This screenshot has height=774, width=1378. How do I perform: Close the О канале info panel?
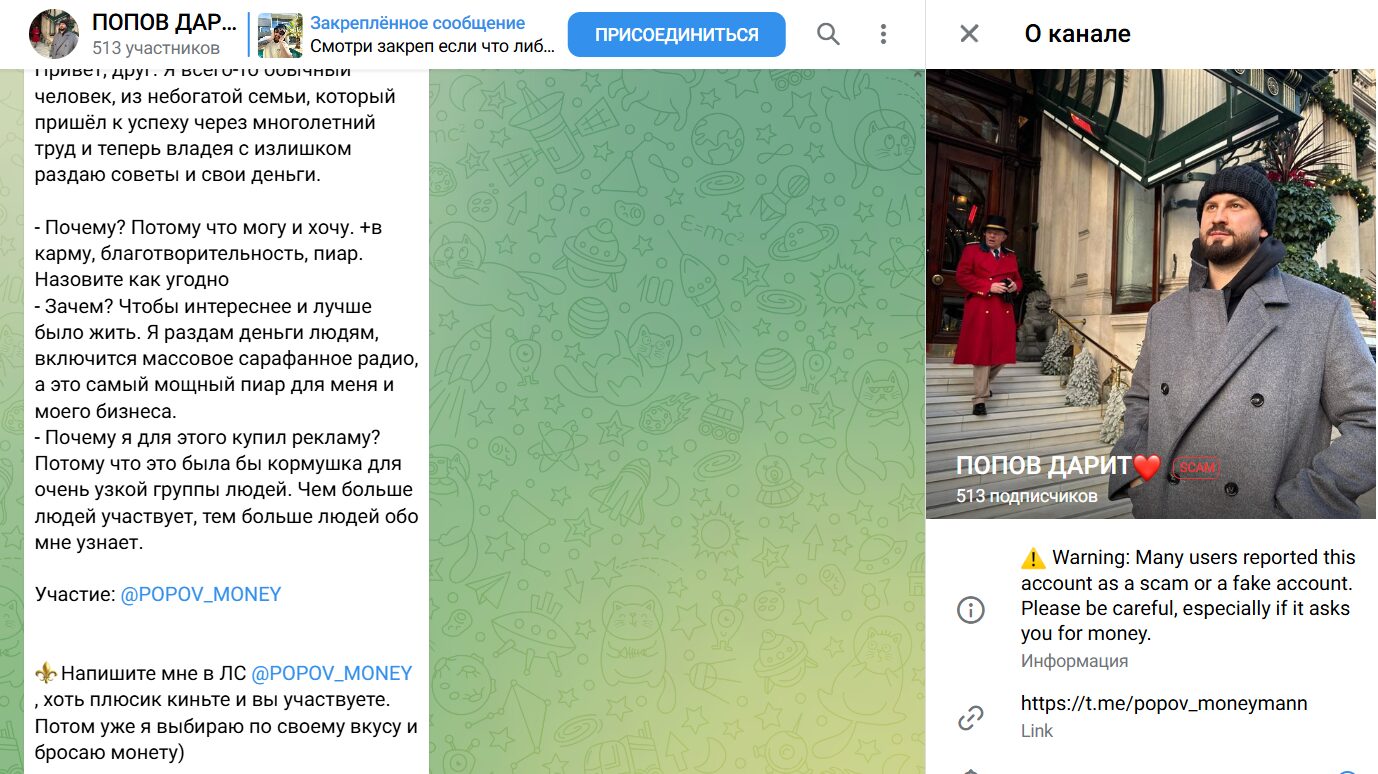969,34
